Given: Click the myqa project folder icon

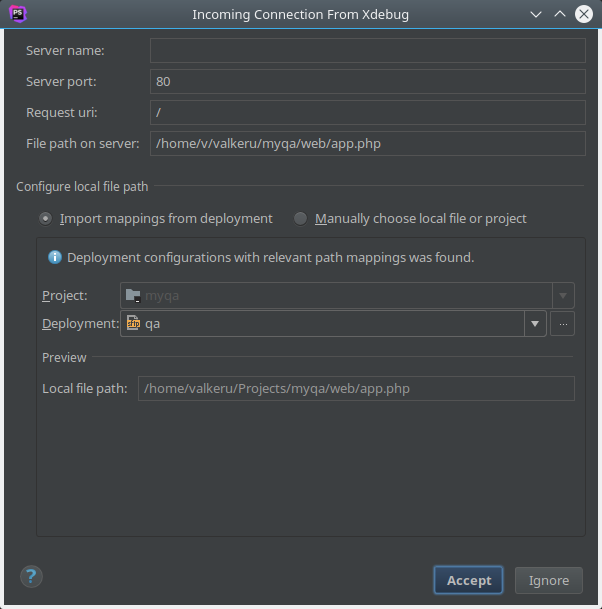Looking at the screenshot, I should point(132,295).
